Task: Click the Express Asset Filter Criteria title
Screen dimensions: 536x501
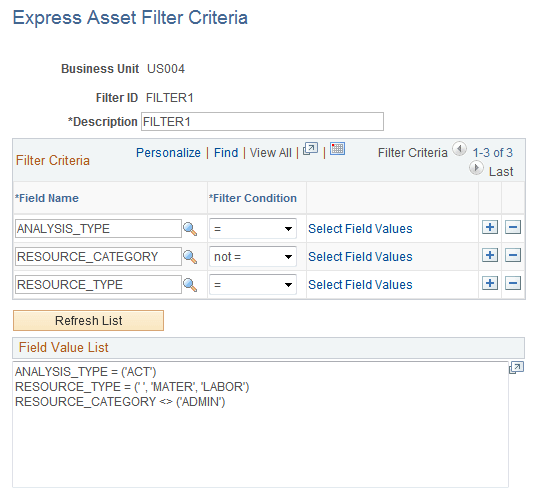Action: pos(130,18)
